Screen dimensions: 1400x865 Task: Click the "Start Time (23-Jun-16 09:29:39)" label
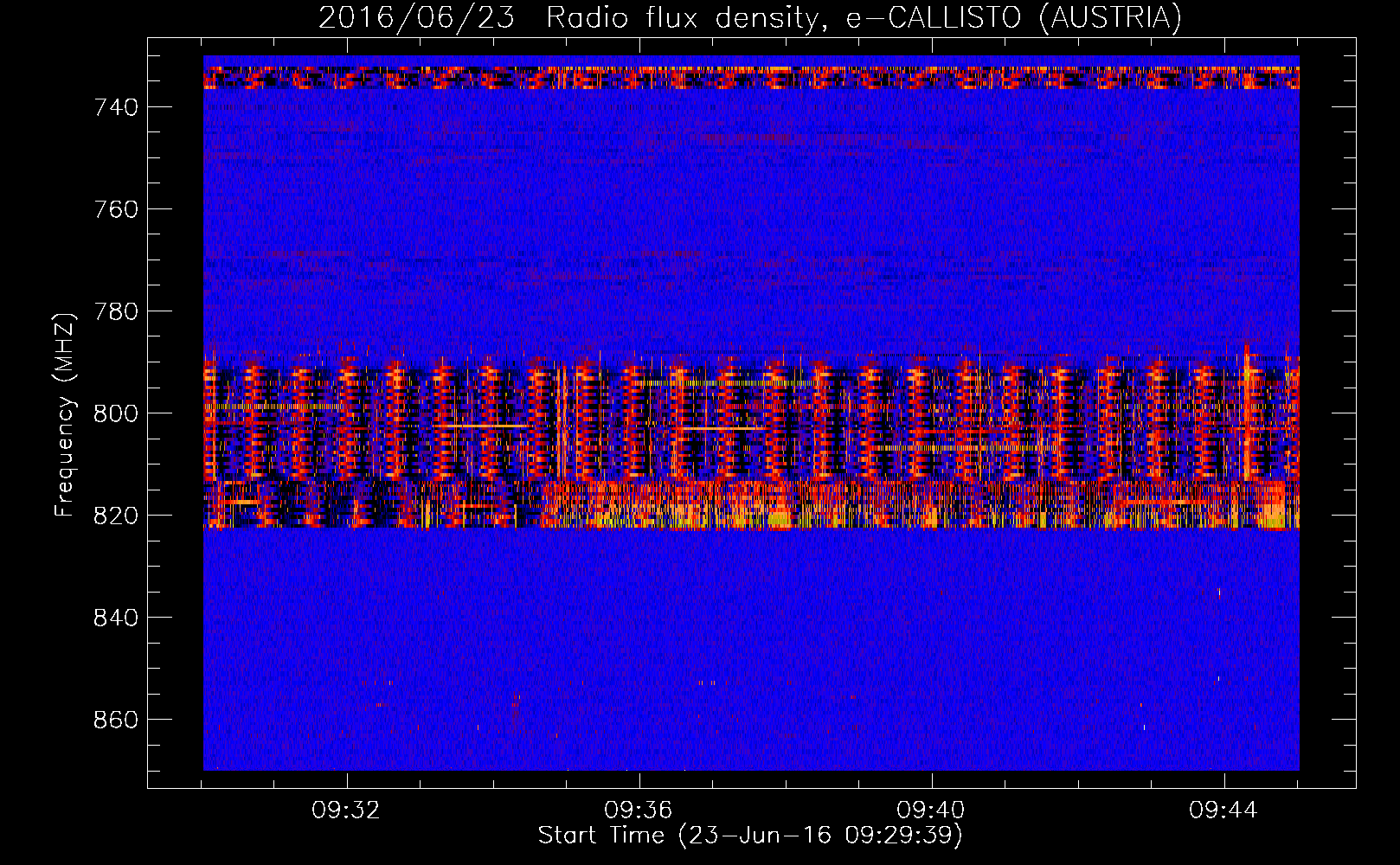coord(750,836)
